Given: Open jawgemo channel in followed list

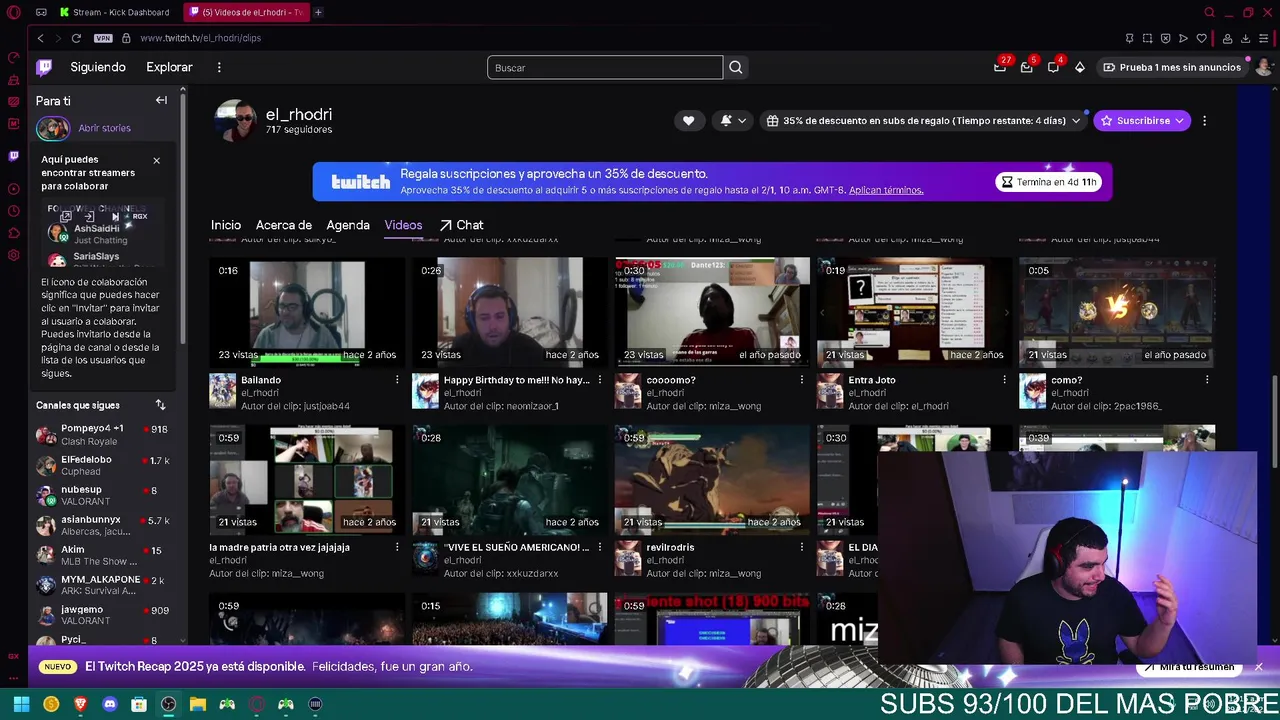Looking at the screenshot, I should (x=104, y=615).
